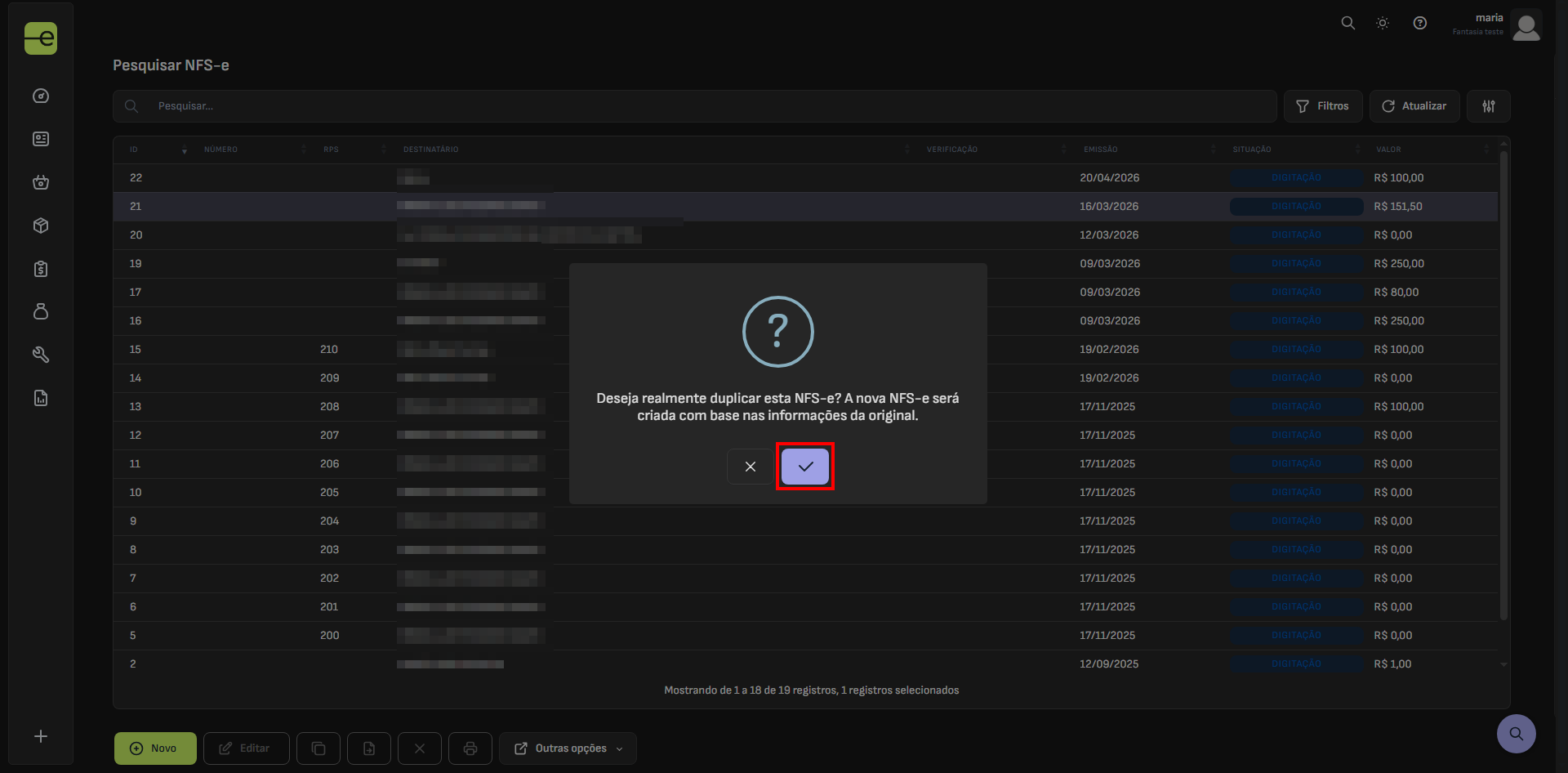Click RPS number 210
Image resolution: width=1568 pixels, height=773 pixels.
(x=329, y=350)
